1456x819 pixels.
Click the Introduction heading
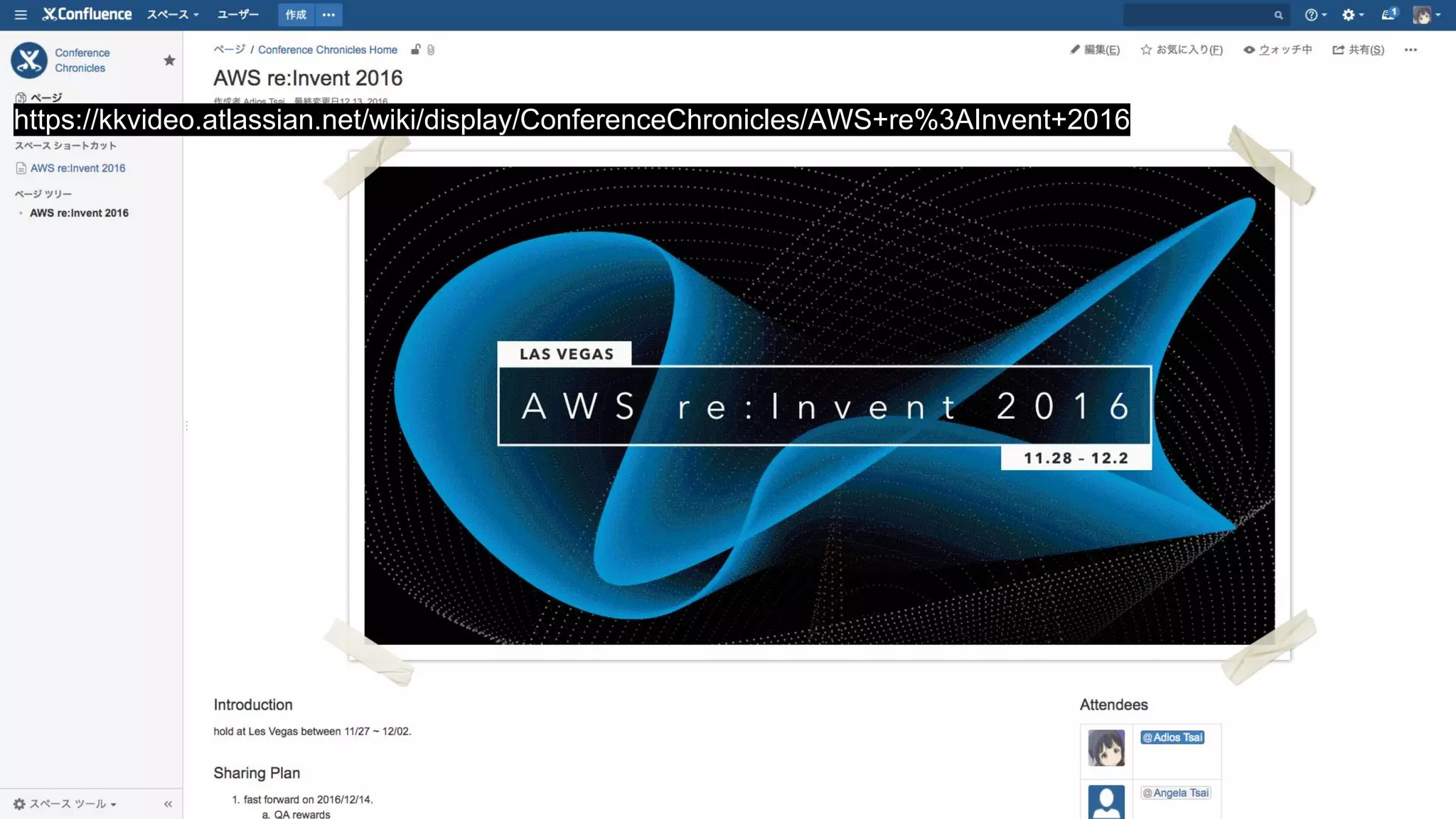(x=253, y=705)
